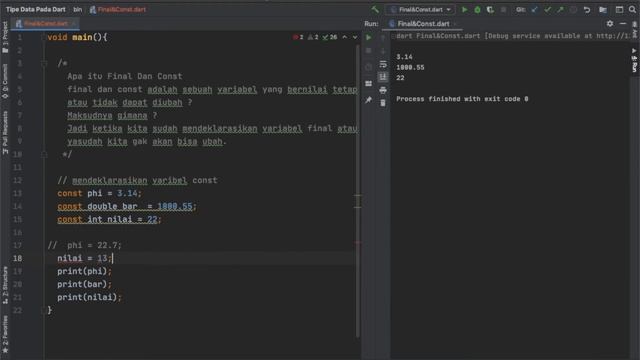
Task: Go up the stack trace in the Run panel
Action: (x=383, y=38)
